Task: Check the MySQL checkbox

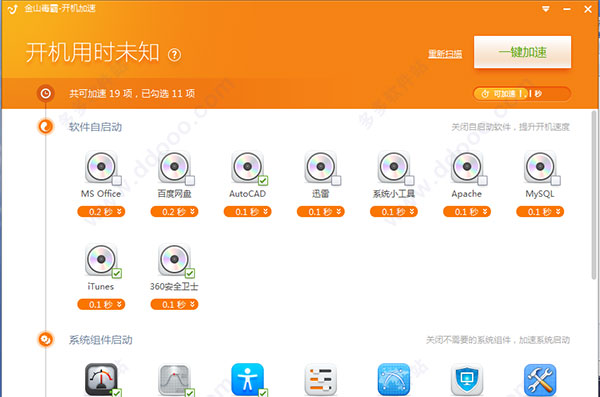Action: (x=556, y=180)
